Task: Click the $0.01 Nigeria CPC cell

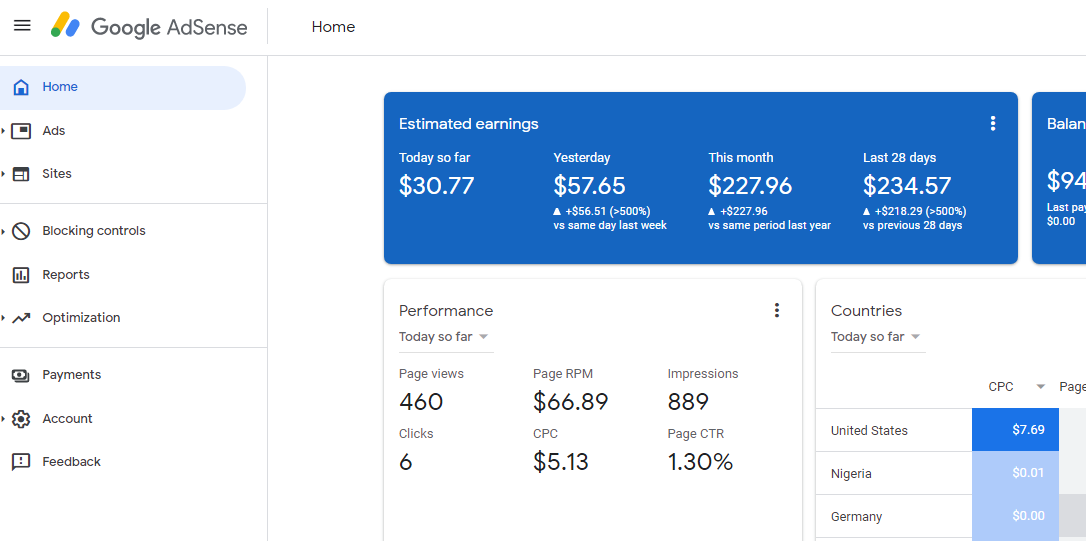Action: pos(1015,473)
